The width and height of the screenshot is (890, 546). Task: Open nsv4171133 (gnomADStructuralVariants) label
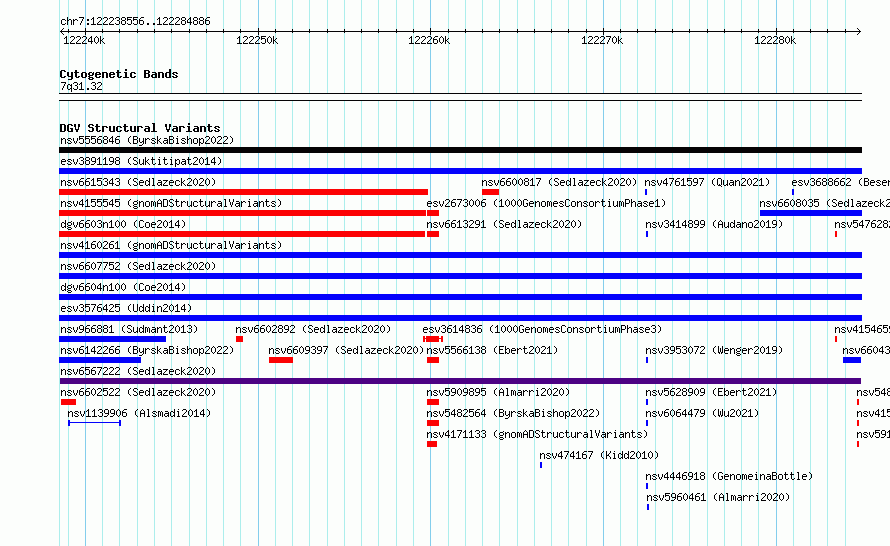(537, 434)
